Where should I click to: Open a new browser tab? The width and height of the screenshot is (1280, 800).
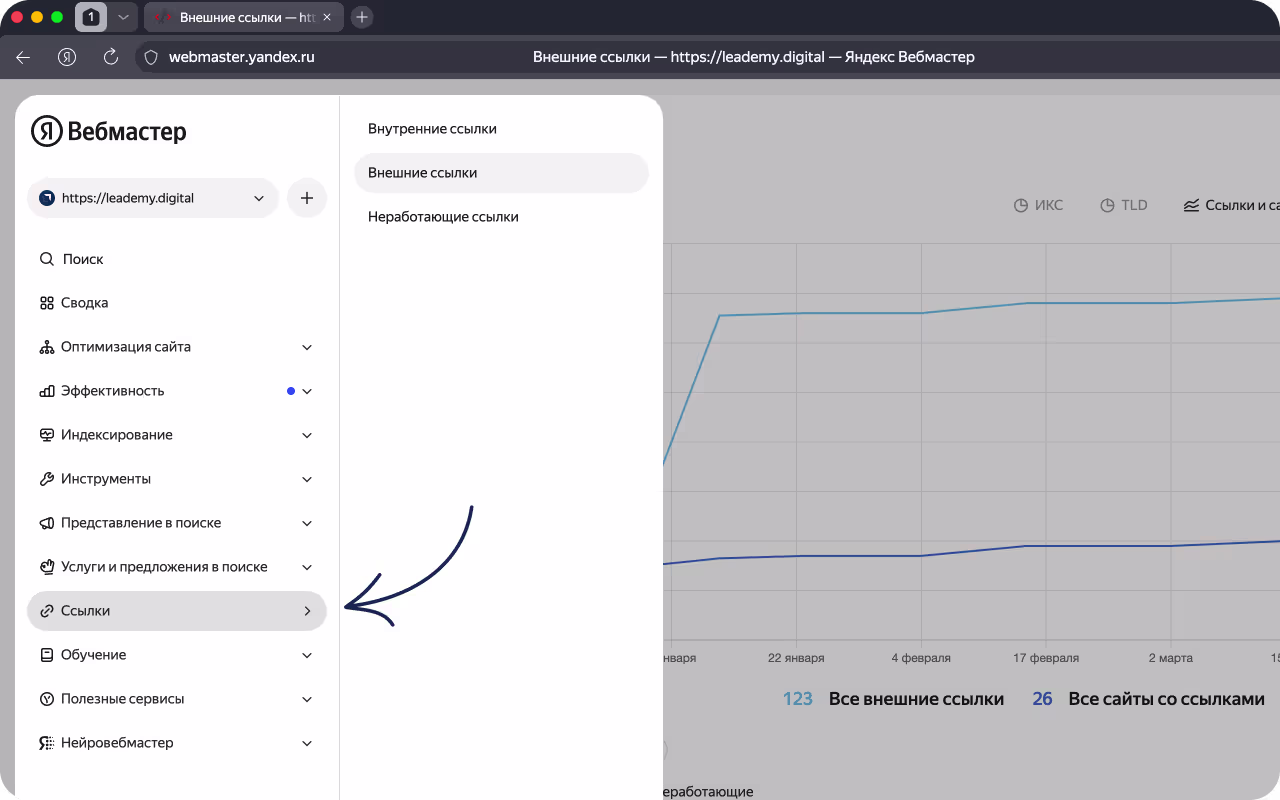[x=362, y=17]
